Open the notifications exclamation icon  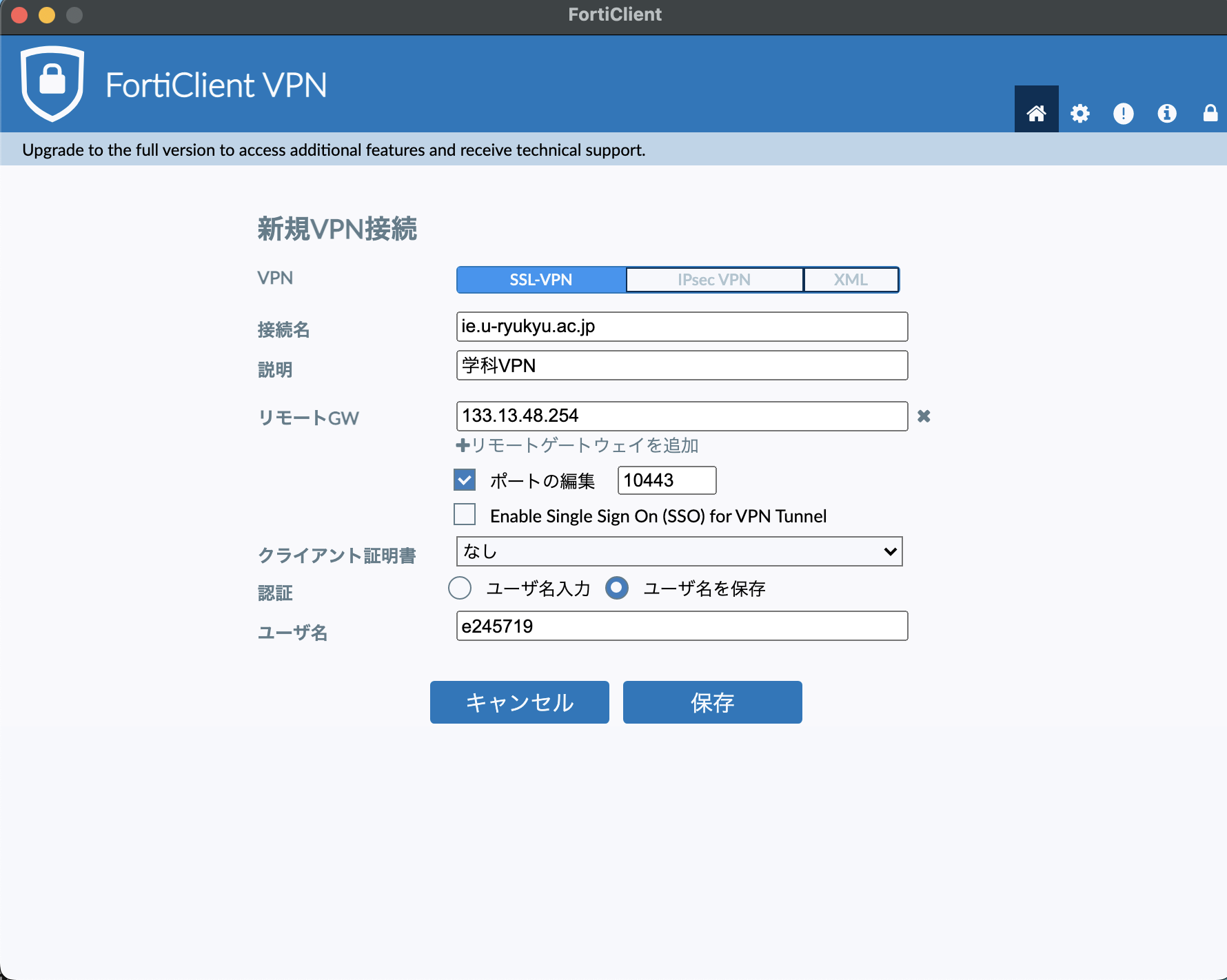1123,113
